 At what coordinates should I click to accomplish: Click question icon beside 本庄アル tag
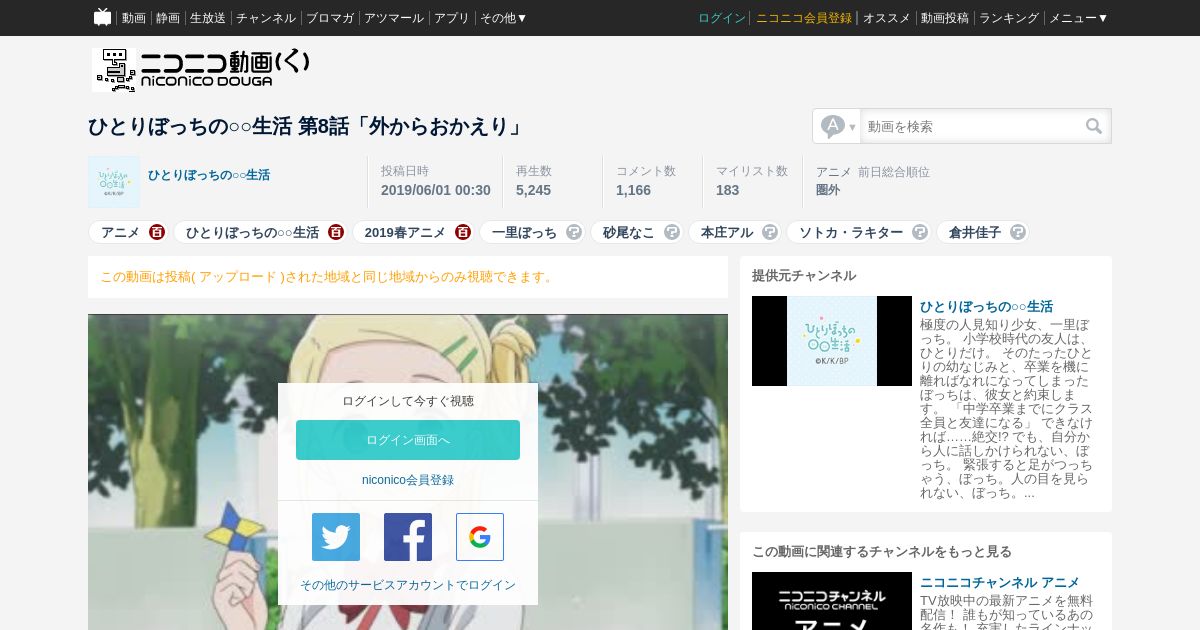pyautogui.click(x=770, y=232)
